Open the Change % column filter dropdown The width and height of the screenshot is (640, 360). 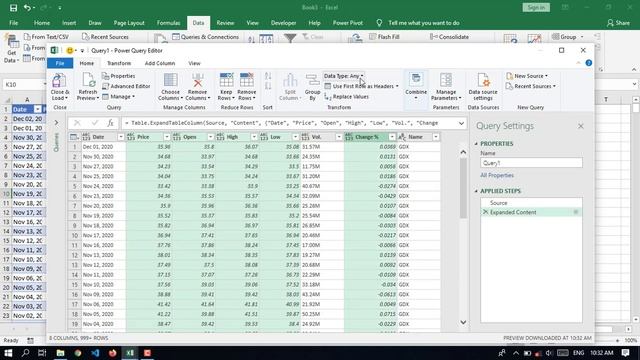tap(392, 137)
